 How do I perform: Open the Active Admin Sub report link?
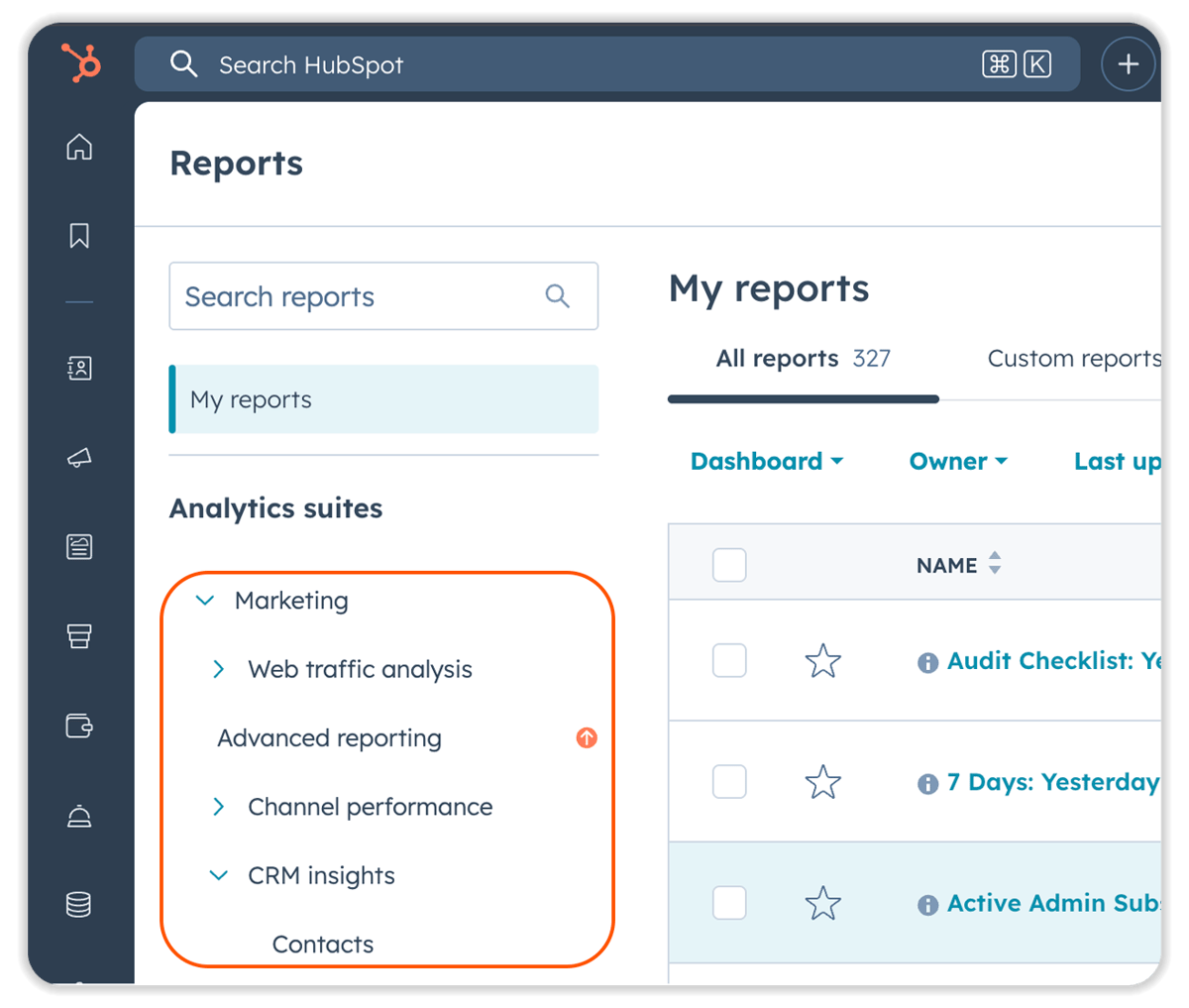coord(1054,903)
